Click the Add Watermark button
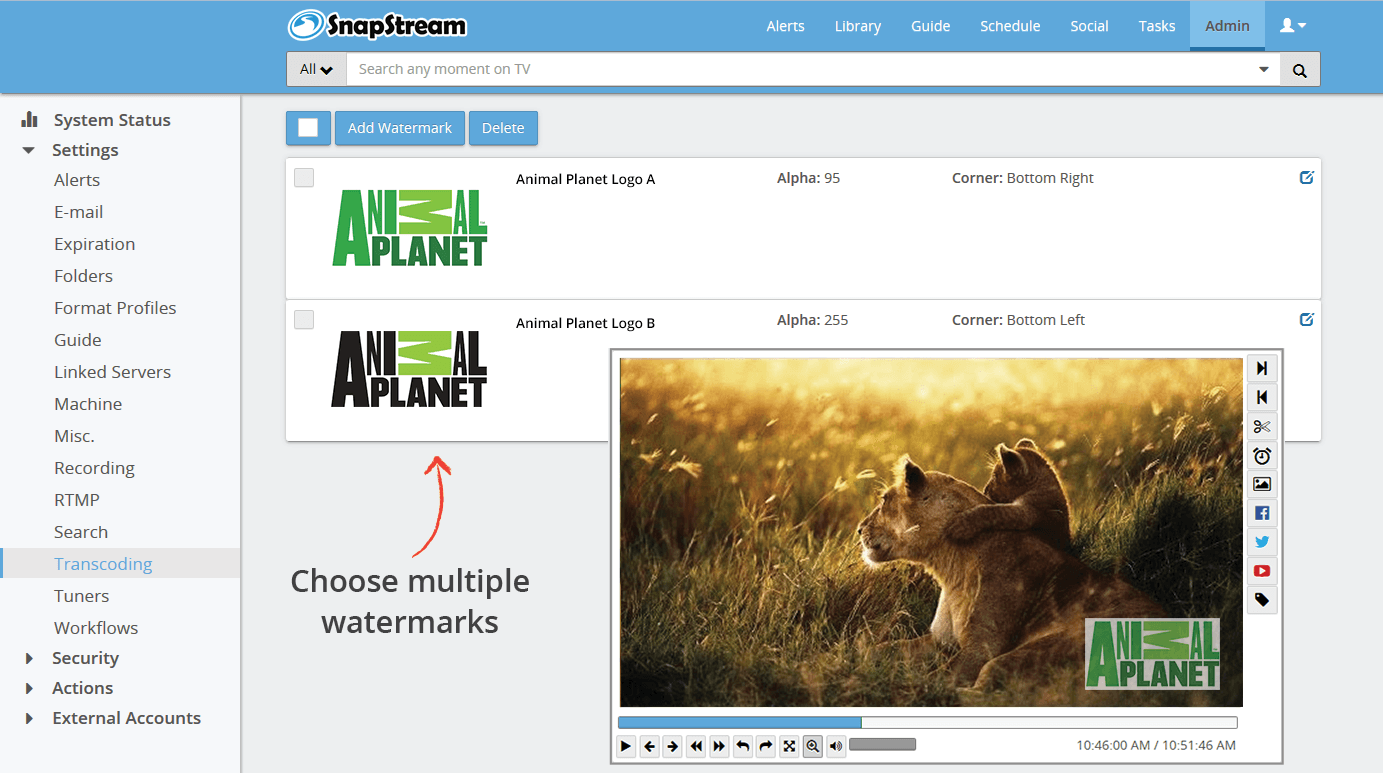The height and width of the screenshot is (773, 1383). [x=400, y=128]
